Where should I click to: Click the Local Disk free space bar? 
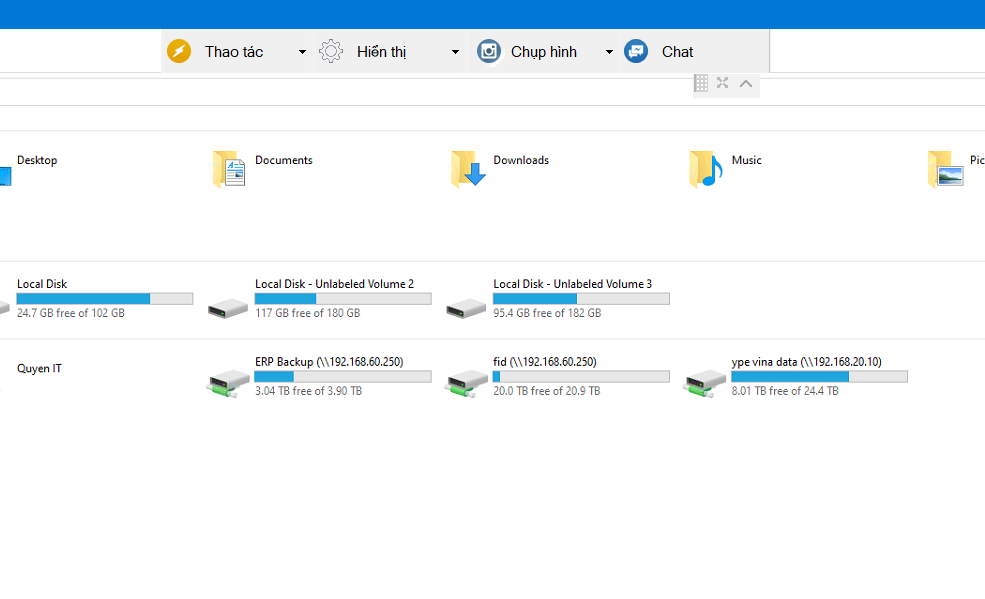104,298
